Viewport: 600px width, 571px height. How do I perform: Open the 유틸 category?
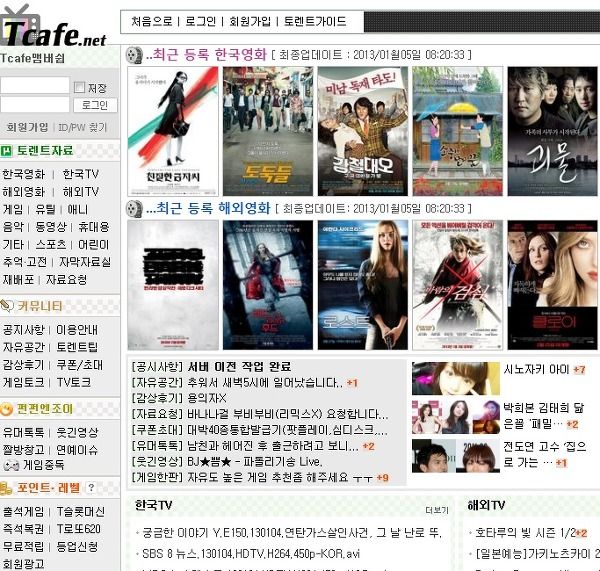(45, 209)
